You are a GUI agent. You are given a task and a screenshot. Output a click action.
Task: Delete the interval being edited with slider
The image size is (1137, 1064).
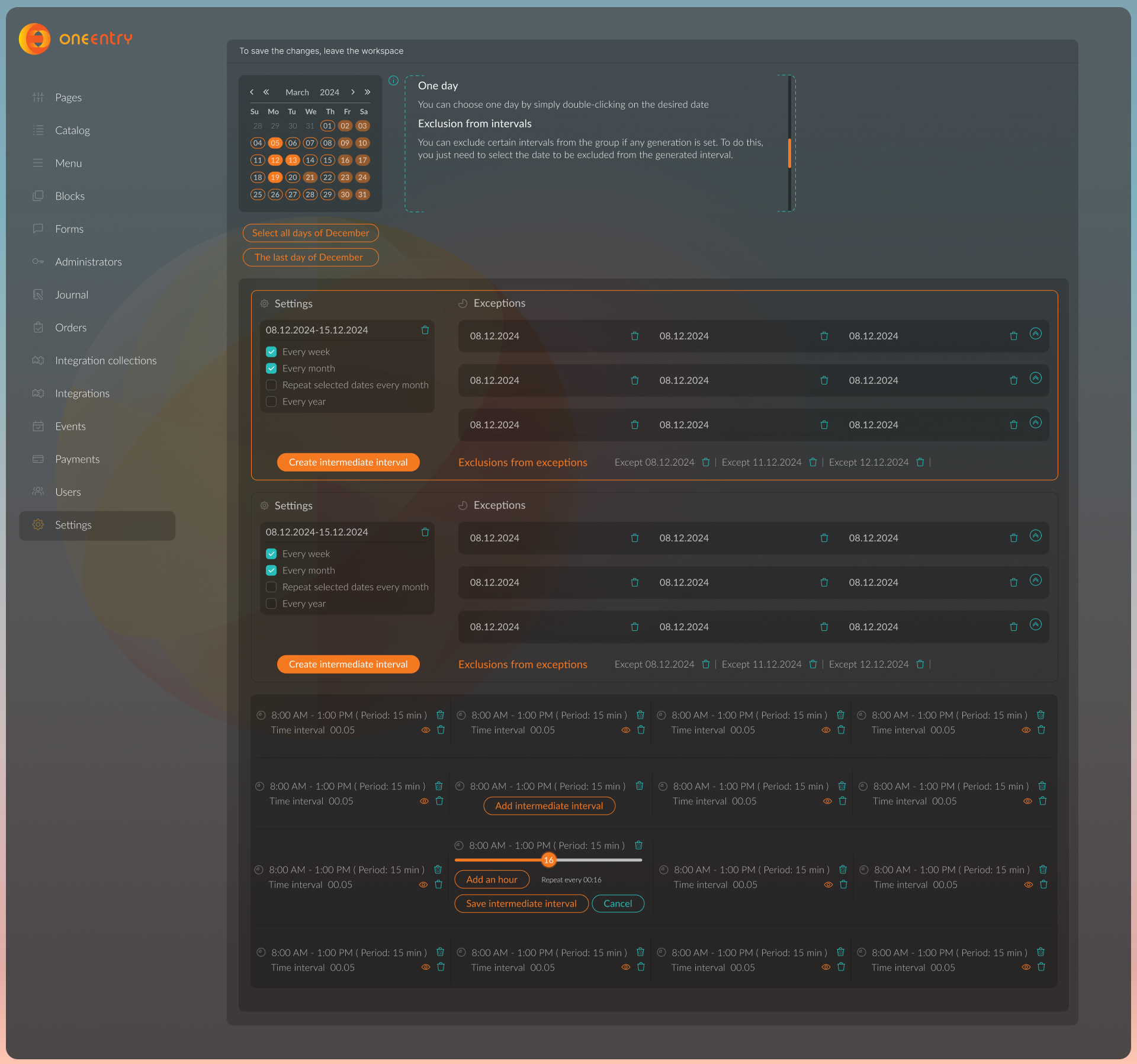(638, 845)
